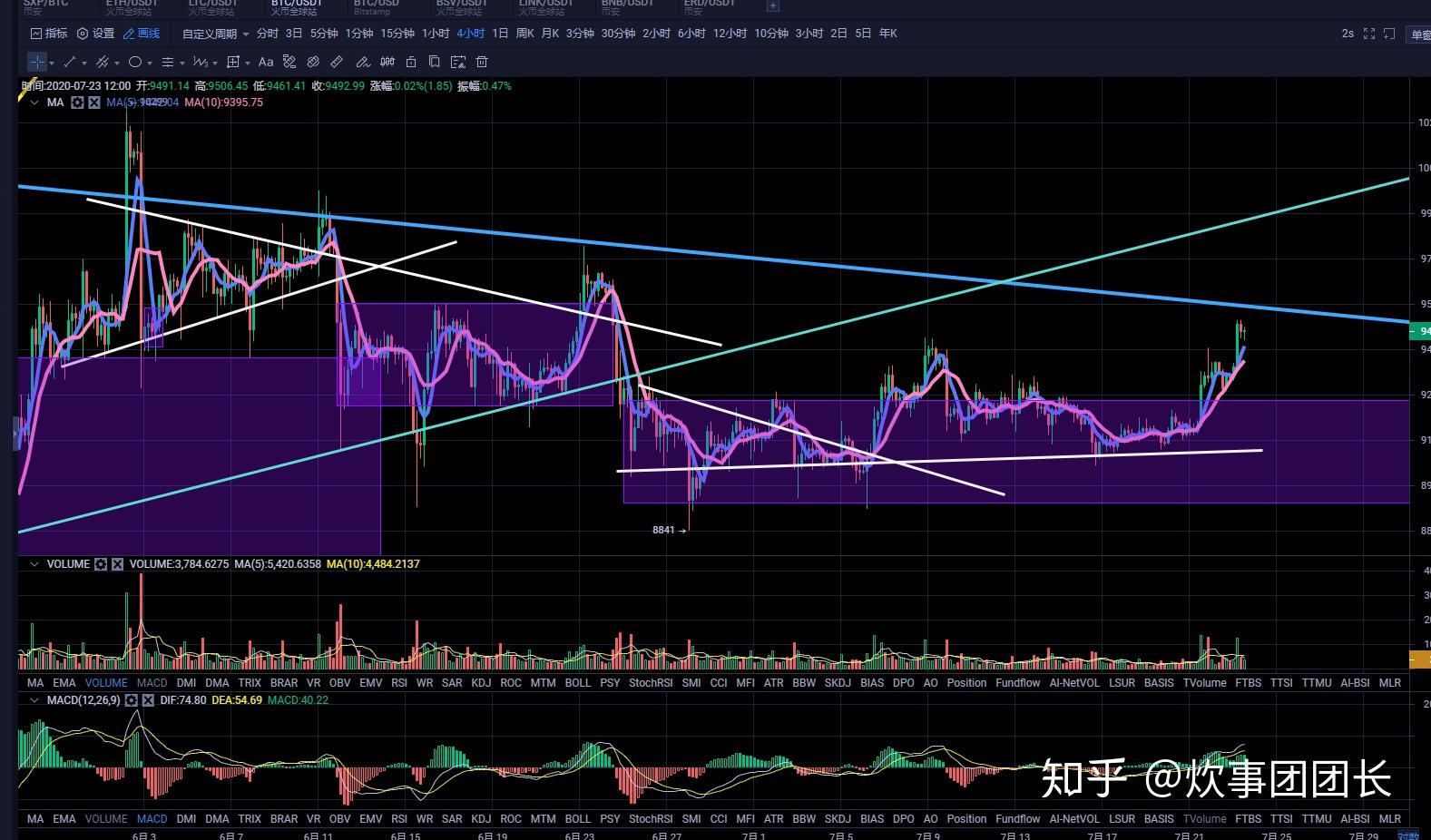1431x840 pixels.
Task: Collapse the VOLUME panel chevron
Action: [35, 564]
